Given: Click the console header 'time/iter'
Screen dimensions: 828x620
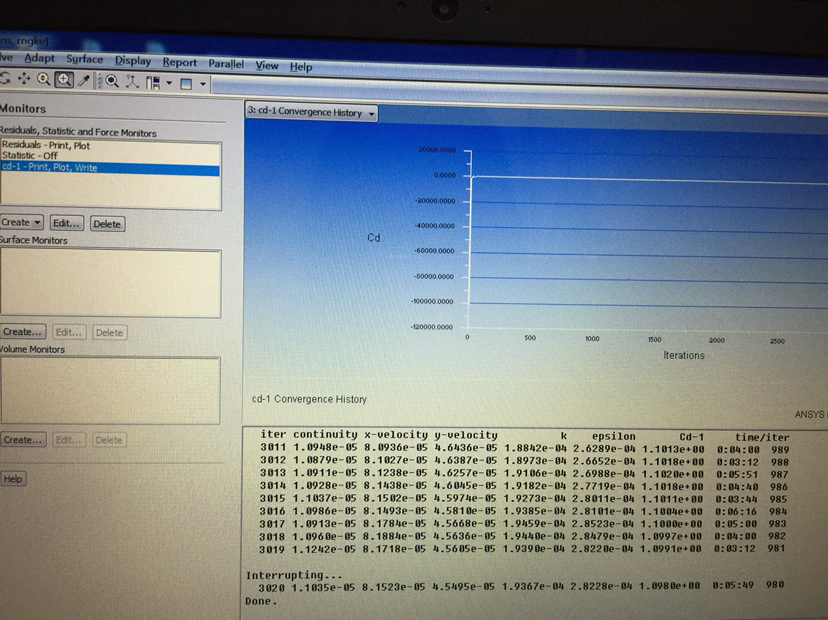Looking at the screenshot, I should coord(762,437).
